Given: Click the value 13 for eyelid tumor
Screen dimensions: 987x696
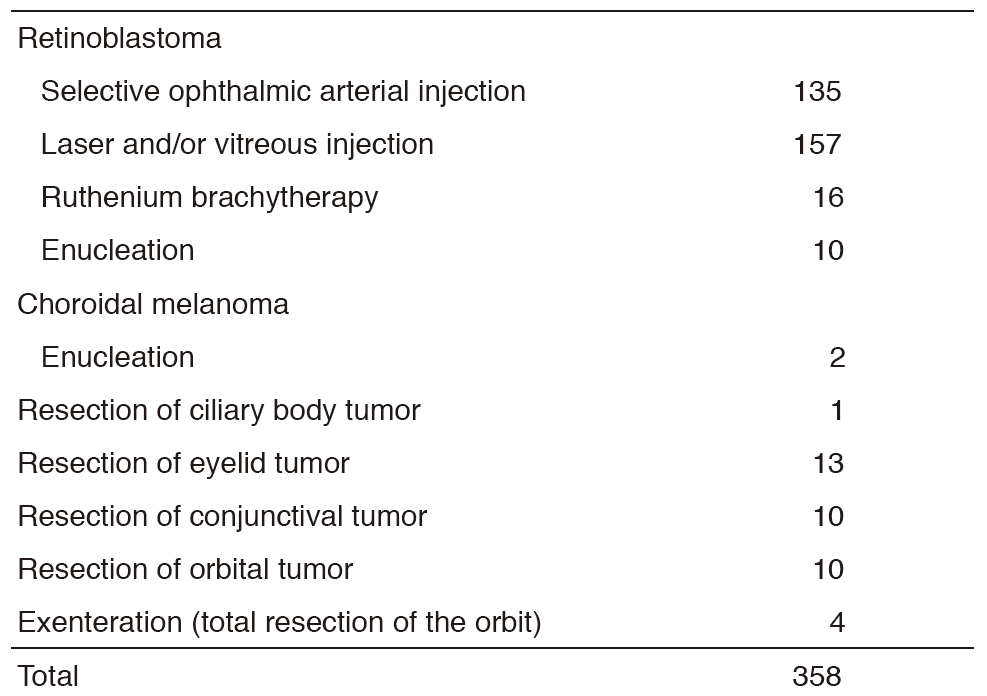Looking at the screenshot, I should (828, 464).
